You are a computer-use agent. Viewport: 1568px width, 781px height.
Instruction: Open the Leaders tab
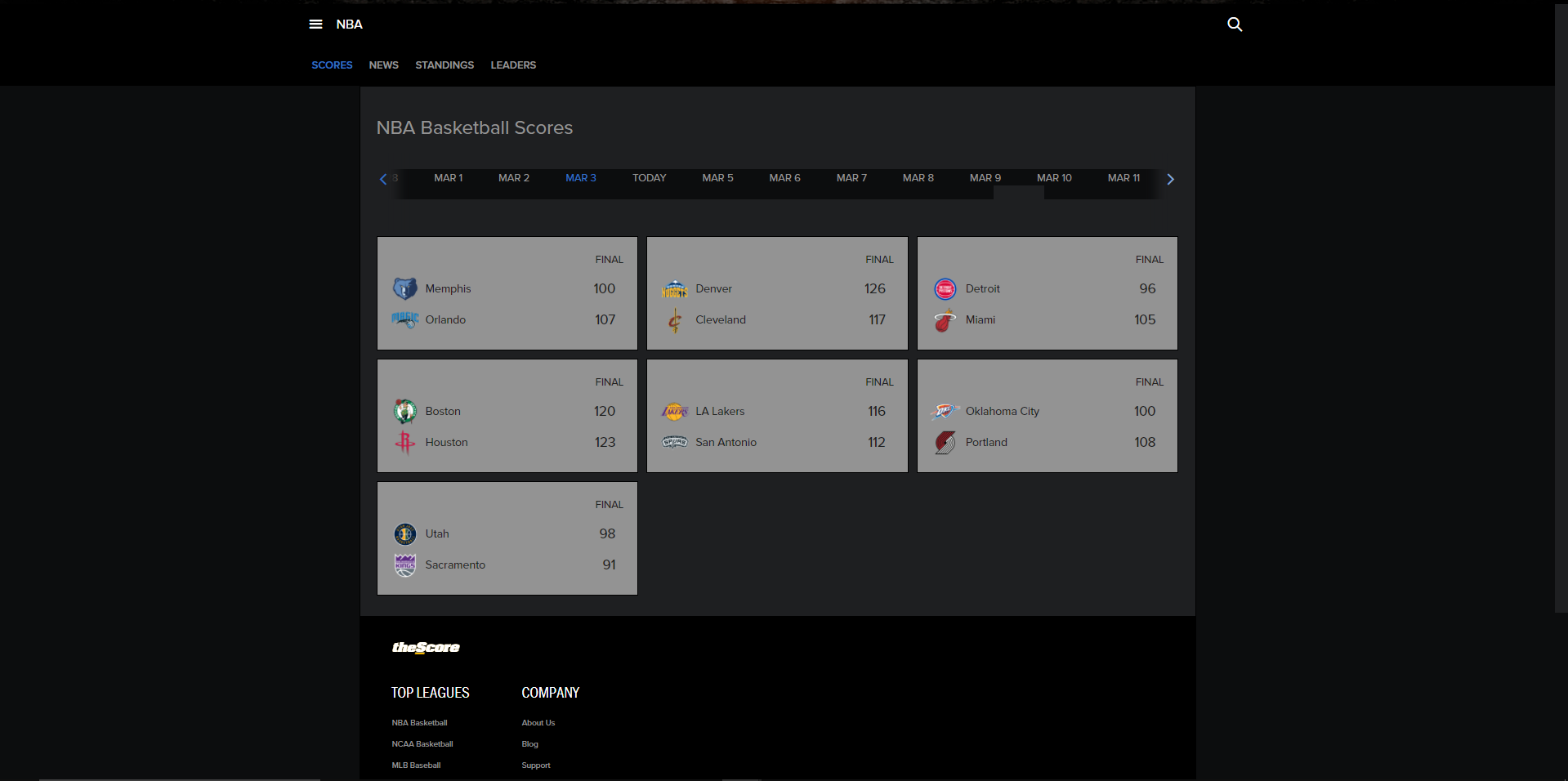tap(513, 65)
